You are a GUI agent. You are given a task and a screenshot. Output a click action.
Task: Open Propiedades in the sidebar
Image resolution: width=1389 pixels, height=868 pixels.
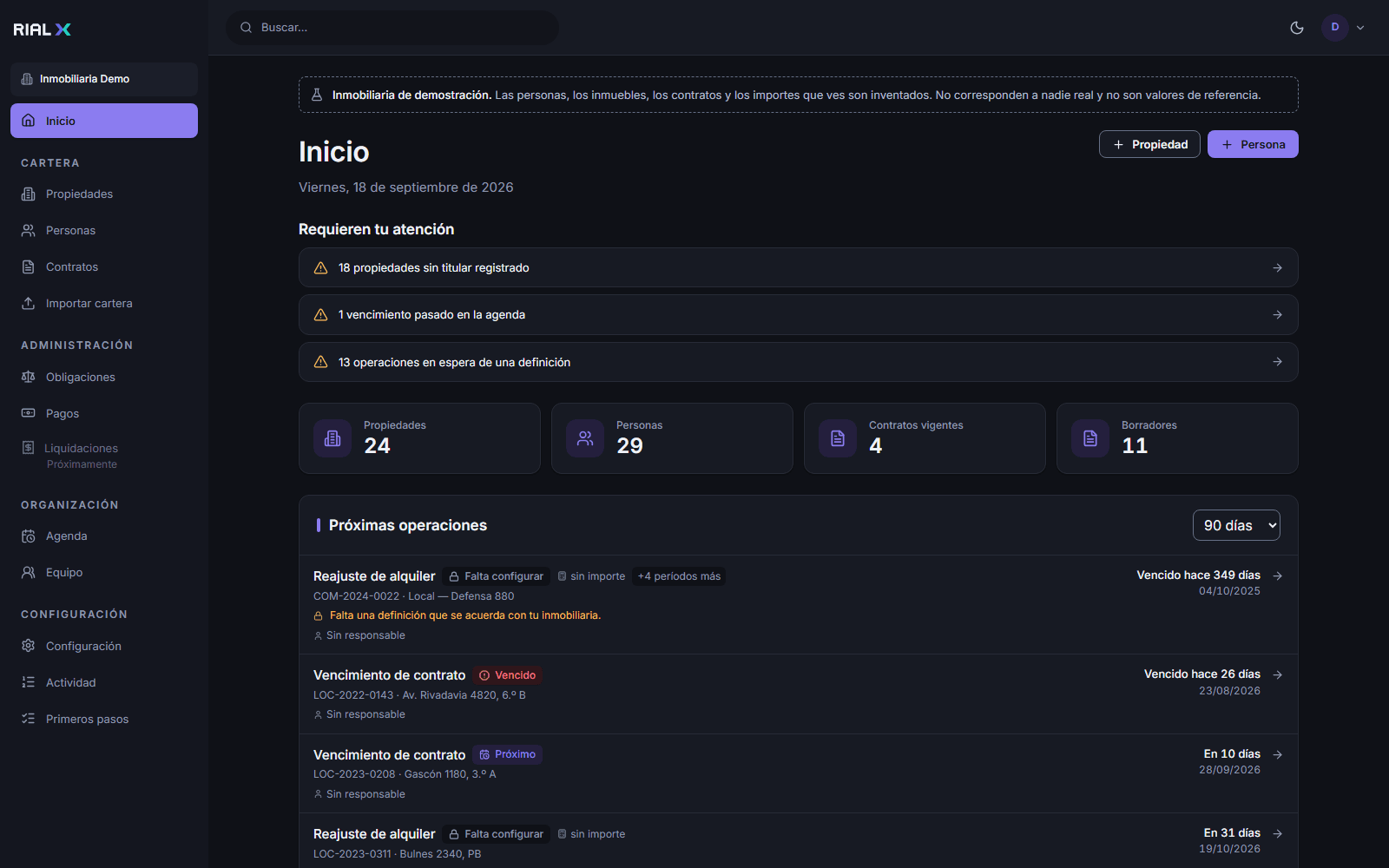click(x=104, y=194)
